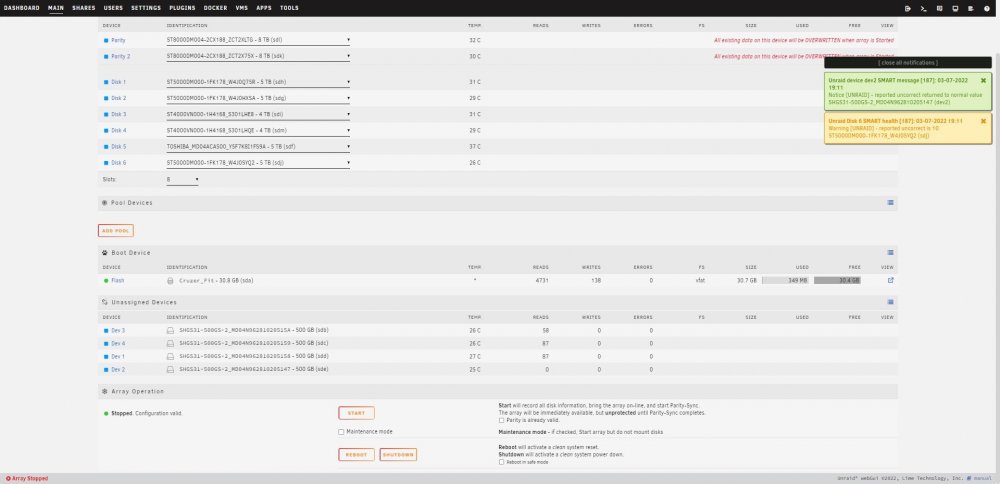Image resolution: width=1000 pixels, height=484 pixels.
Task: Enable the Maintenance mode checkbox
Action: (x=341, y=432)
